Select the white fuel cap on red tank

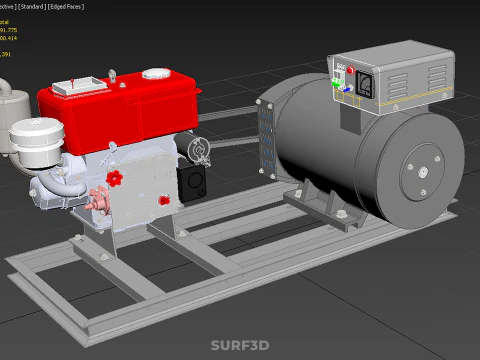point(156,74)
